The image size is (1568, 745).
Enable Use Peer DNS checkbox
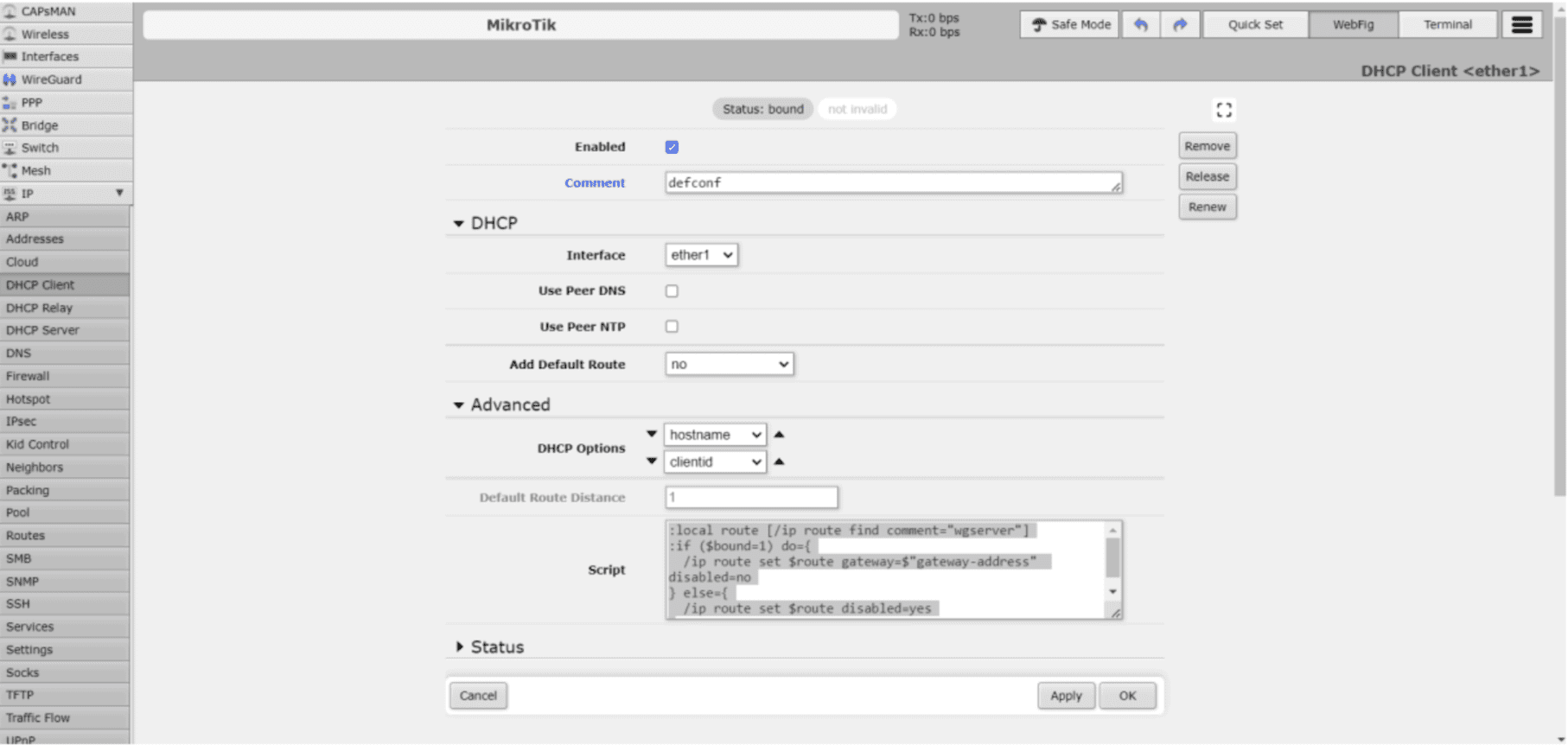(x=672, y=291)
